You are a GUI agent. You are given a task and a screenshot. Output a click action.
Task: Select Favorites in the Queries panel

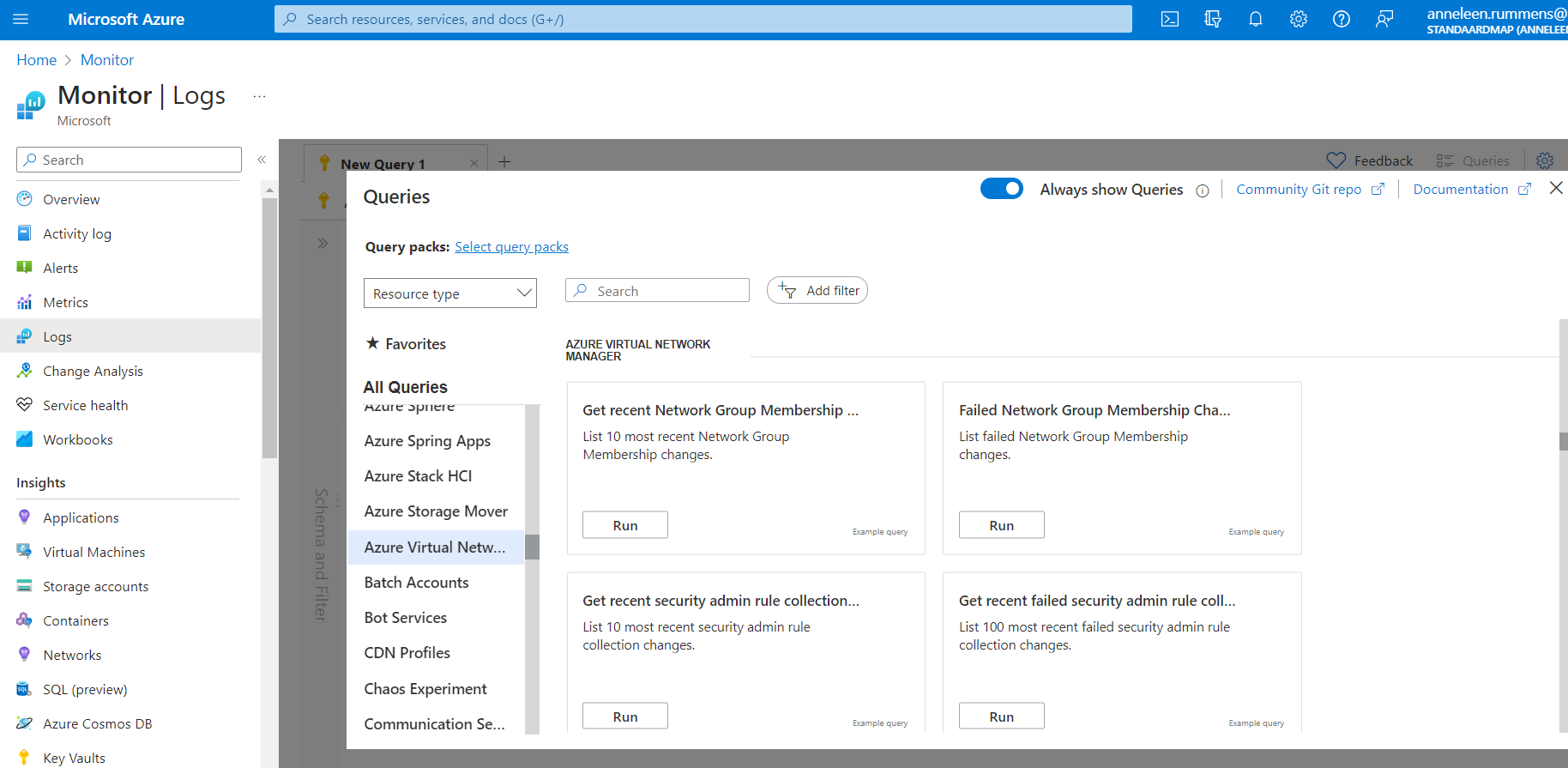(406, 344)
